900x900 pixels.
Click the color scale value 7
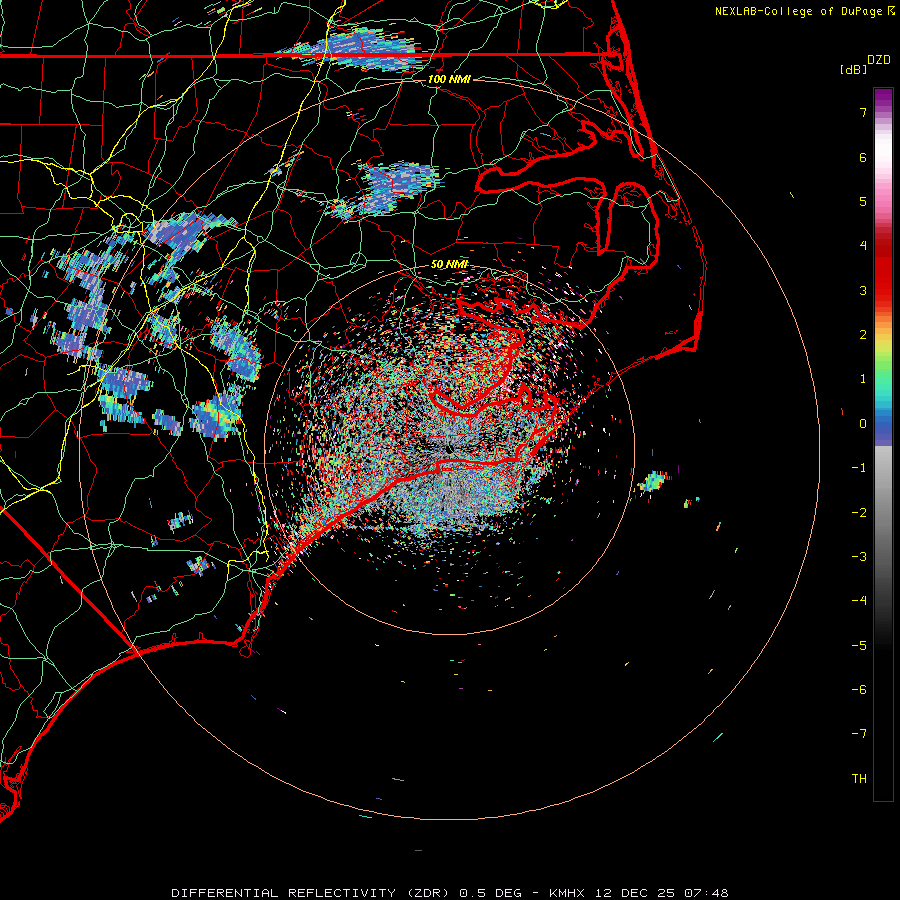pyautogui.click(x=863, y=112)
